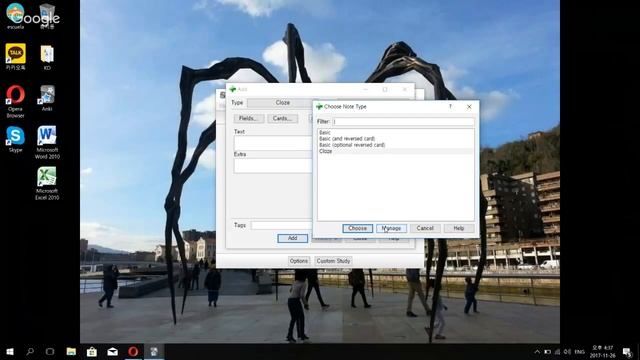This screenshot has width=640, height=360.
Task: Click Custom Study in Anki main window
Action: tap(333, 261)
